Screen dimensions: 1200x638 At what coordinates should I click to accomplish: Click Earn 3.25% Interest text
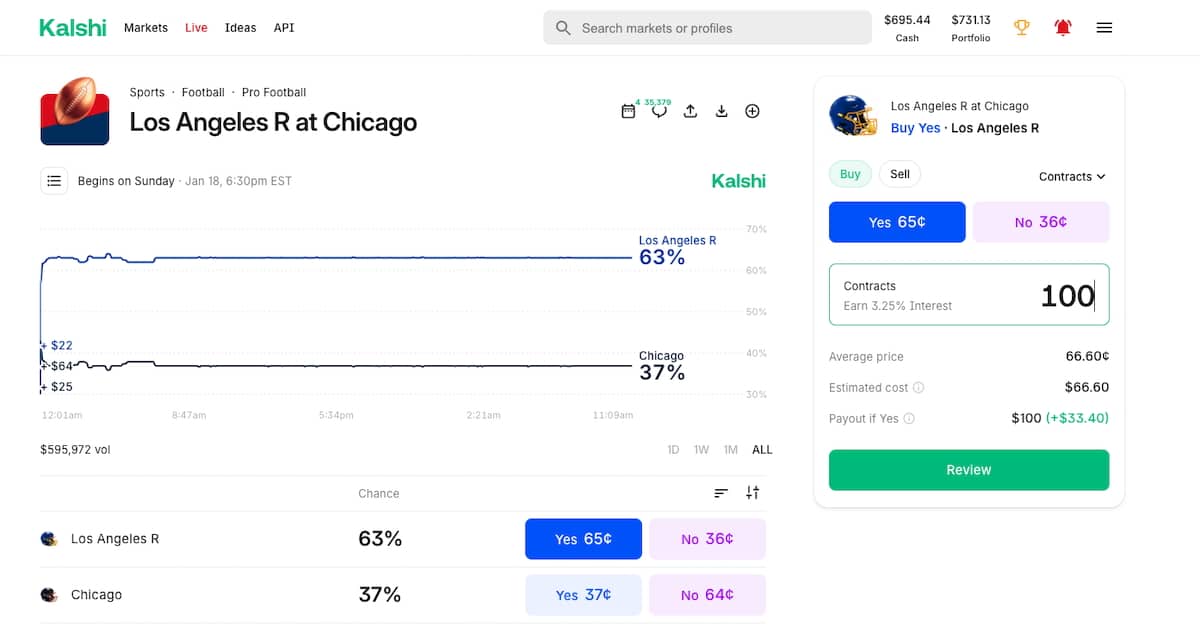(x=898, y=306)
